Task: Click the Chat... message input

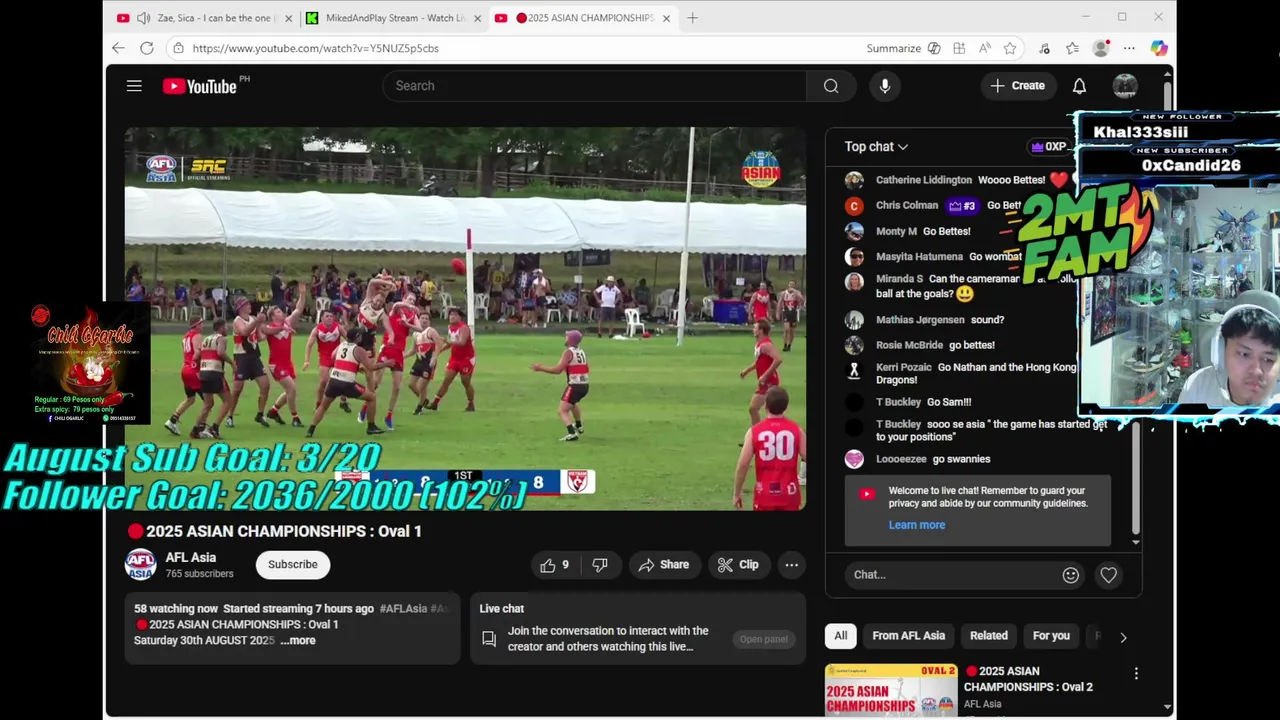Action: [x=953, y=575]
